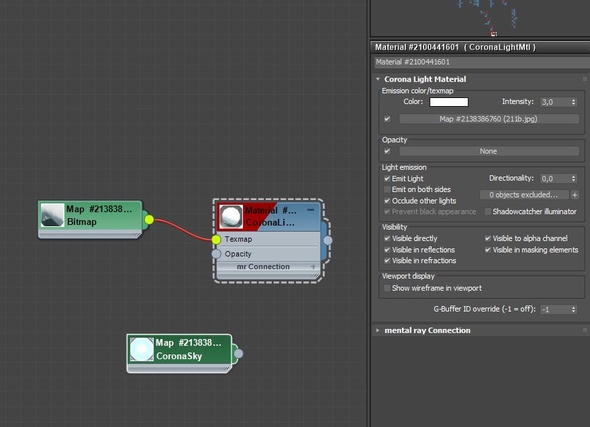Click the Bitmap node preview thumbnail
590x427 pixels.
52,215
